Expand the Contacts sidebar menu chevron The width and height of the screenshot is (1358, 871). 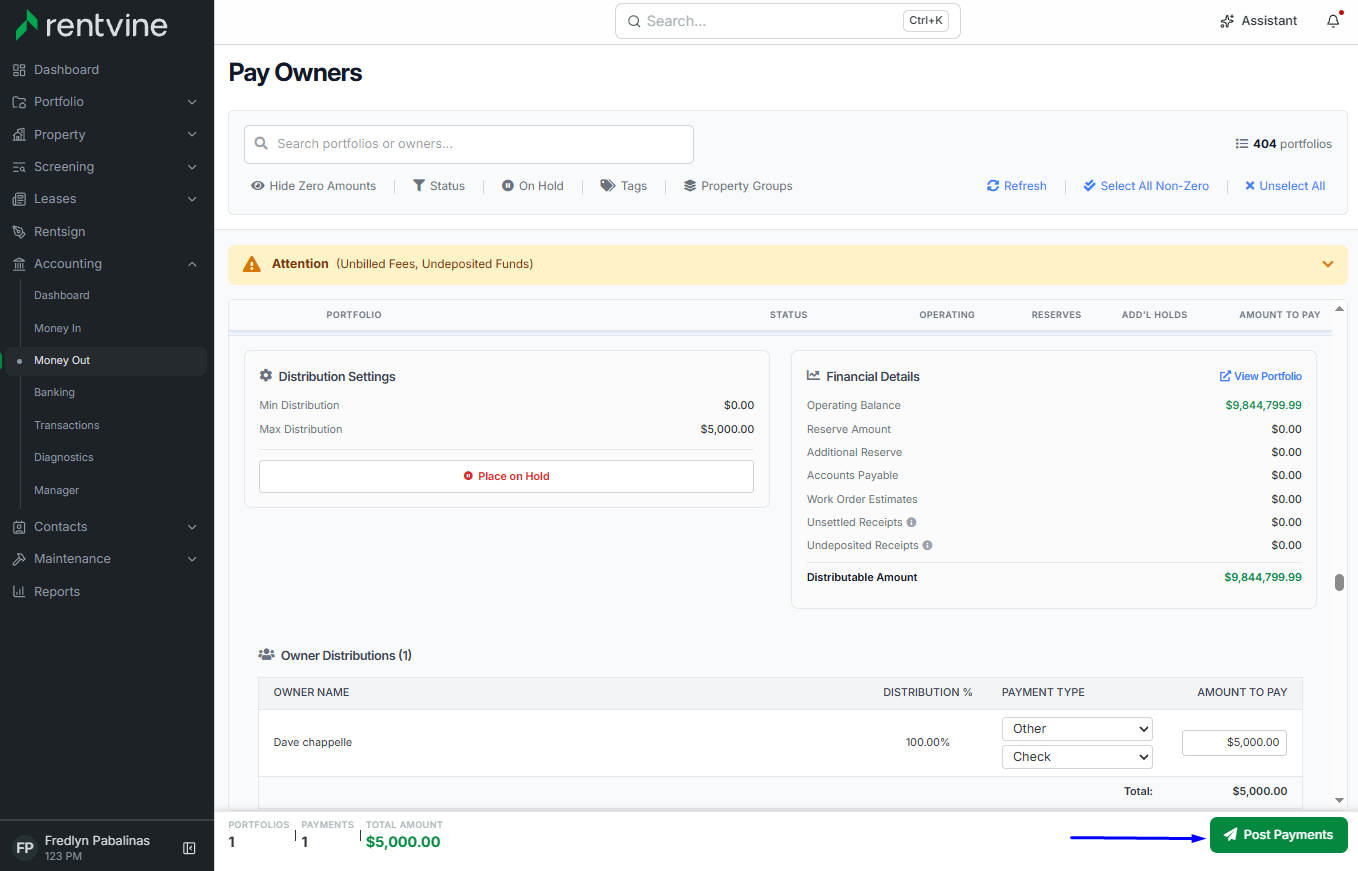click(x=192, y=527)
